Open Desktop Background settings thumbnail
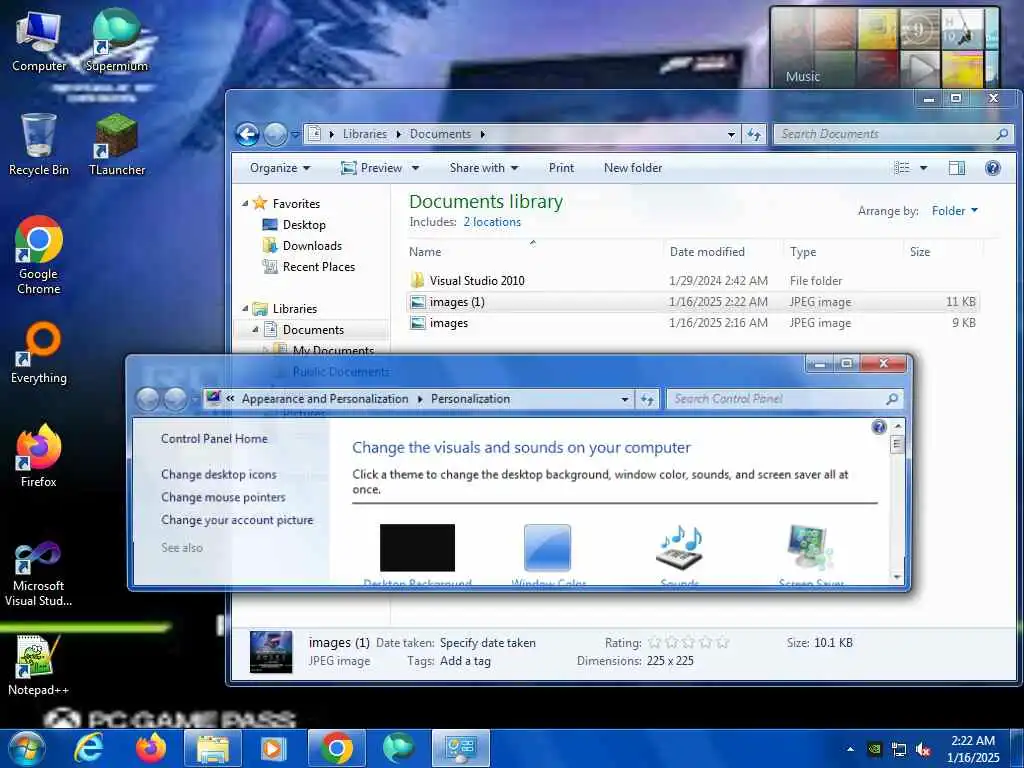 417,548
